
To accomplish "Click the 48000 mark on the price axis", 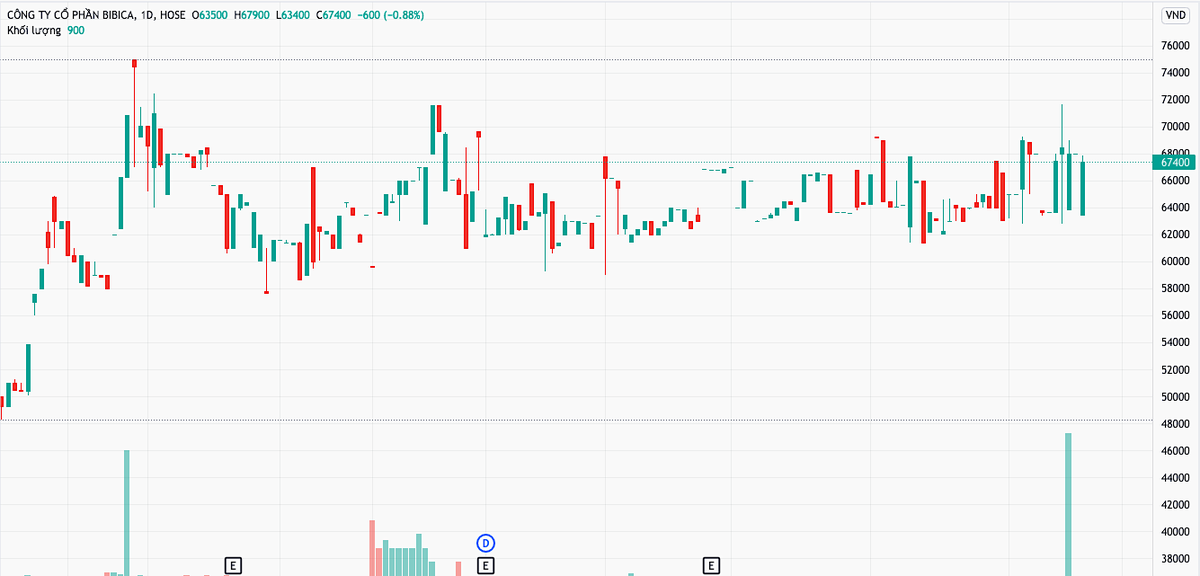I will pos(1174,424).
